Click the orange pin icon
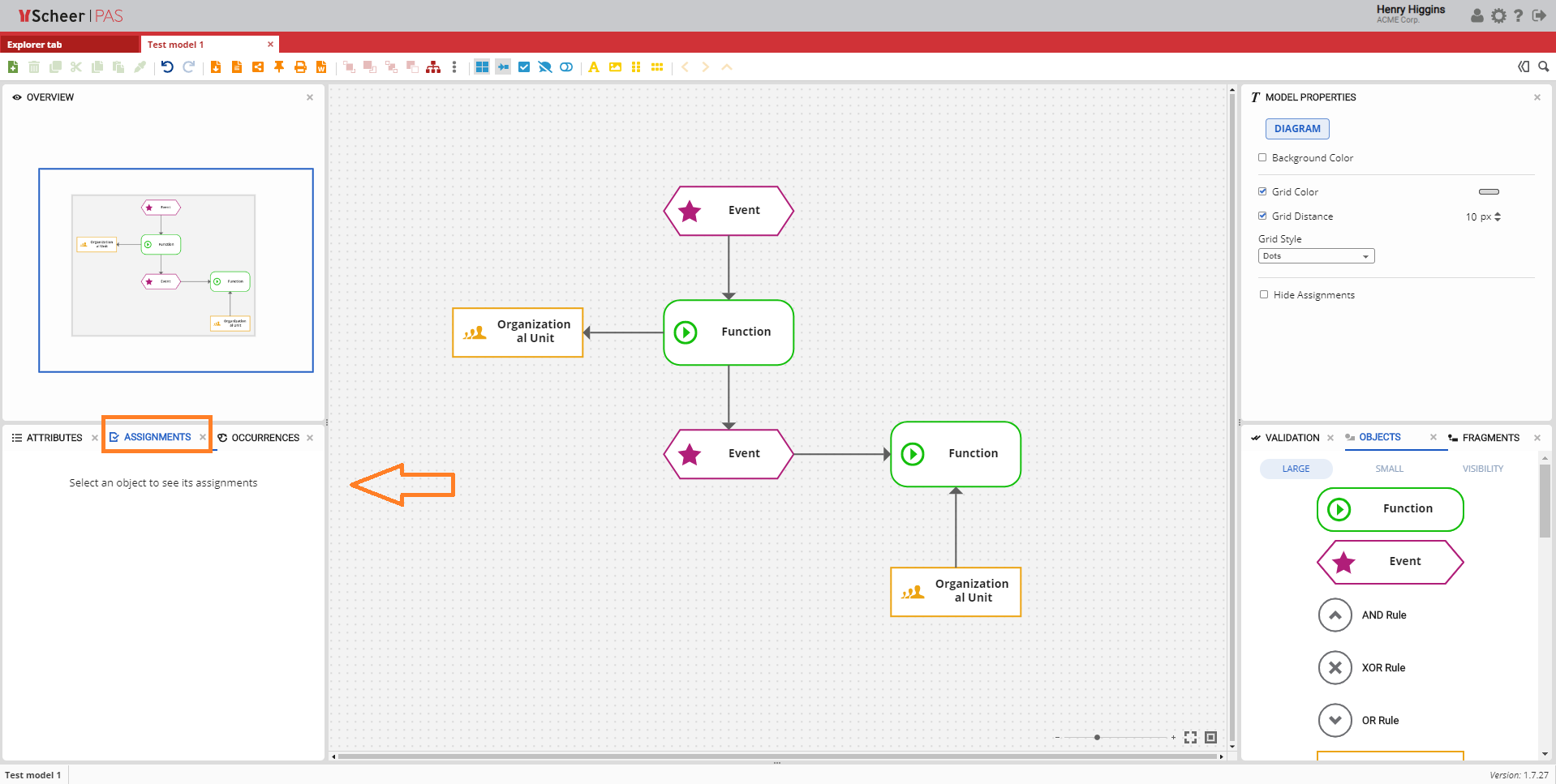 279,67
